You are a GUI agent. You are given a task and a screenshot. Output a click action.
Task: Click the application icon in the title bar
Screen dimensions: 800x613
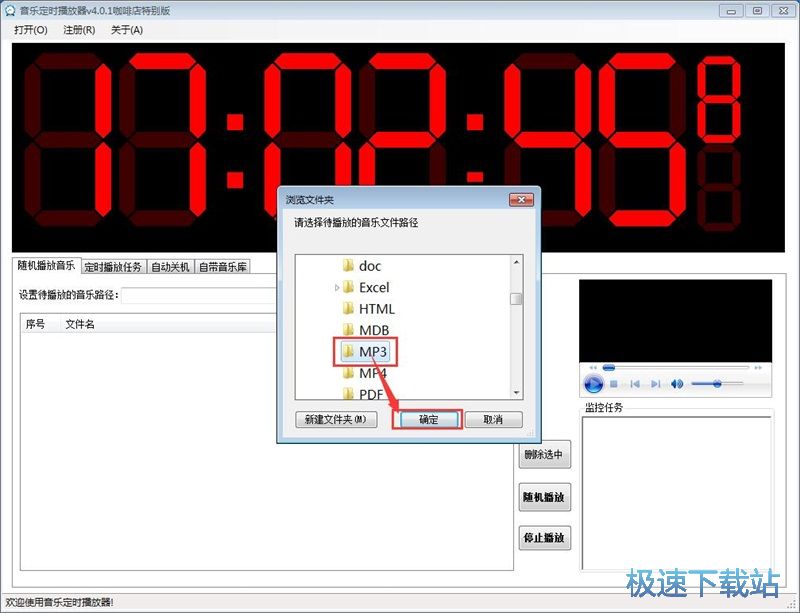click(12, 11)
